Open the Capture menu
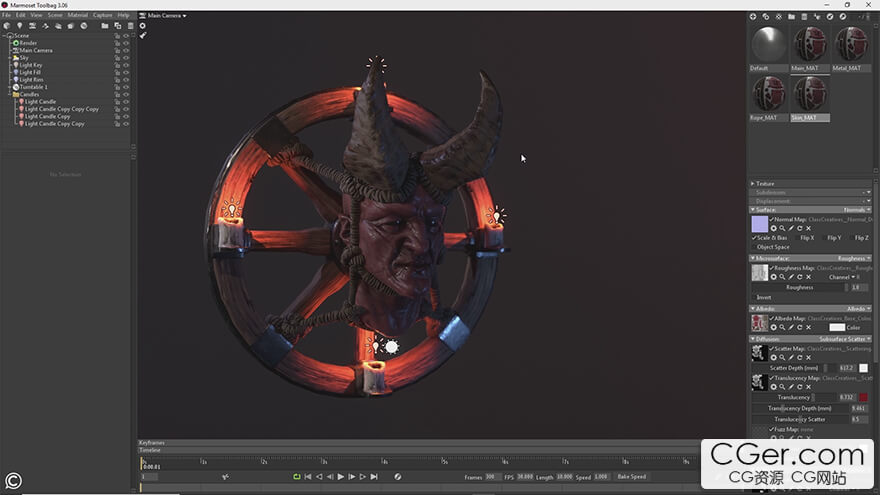 [103, 15]
